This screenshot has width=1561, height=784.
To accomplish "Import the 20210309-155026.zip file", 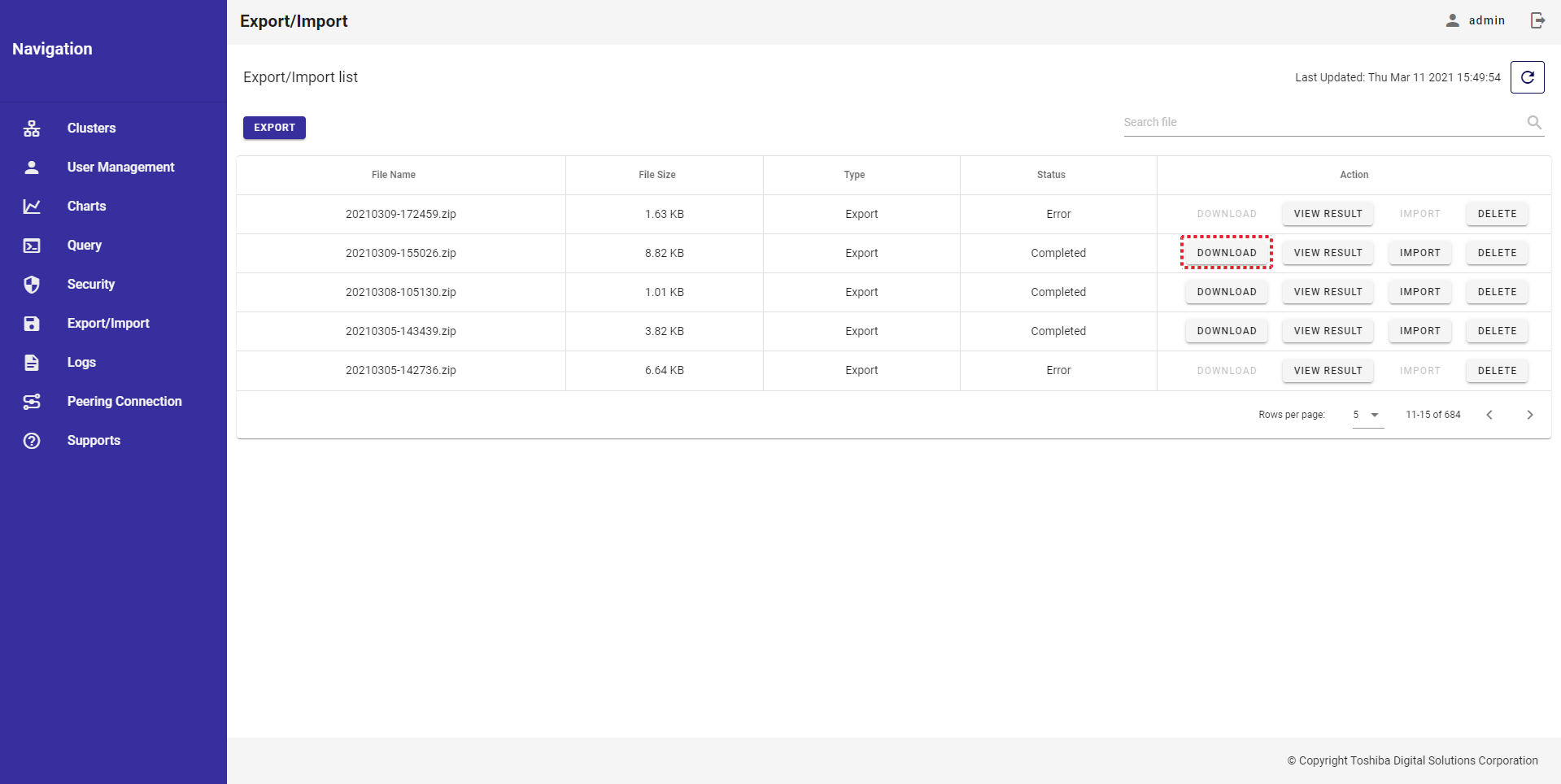I will (1419, 253).
